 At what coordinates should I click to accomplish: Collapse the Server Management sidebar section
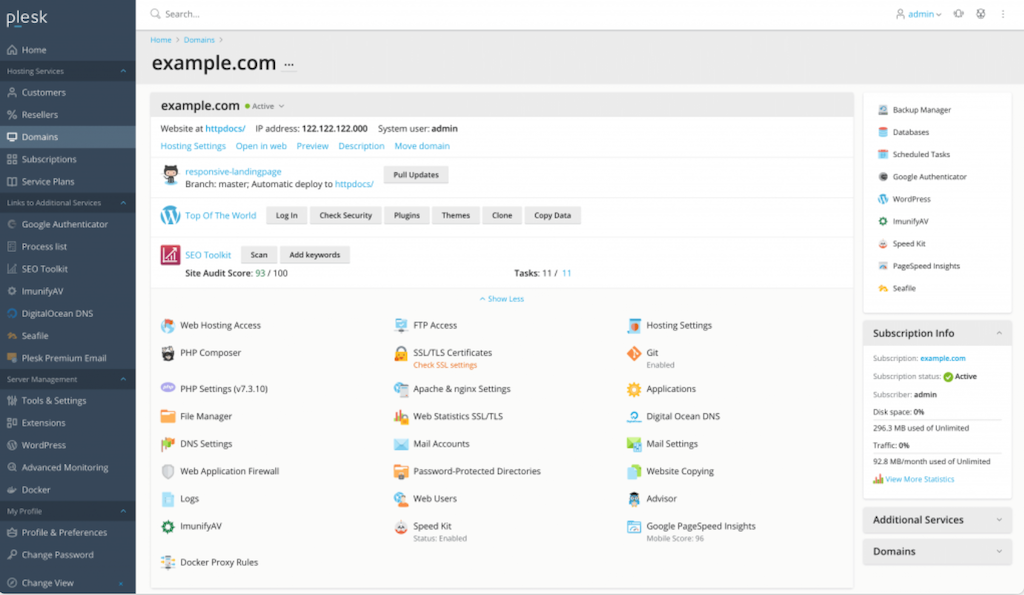coord(123,379)
